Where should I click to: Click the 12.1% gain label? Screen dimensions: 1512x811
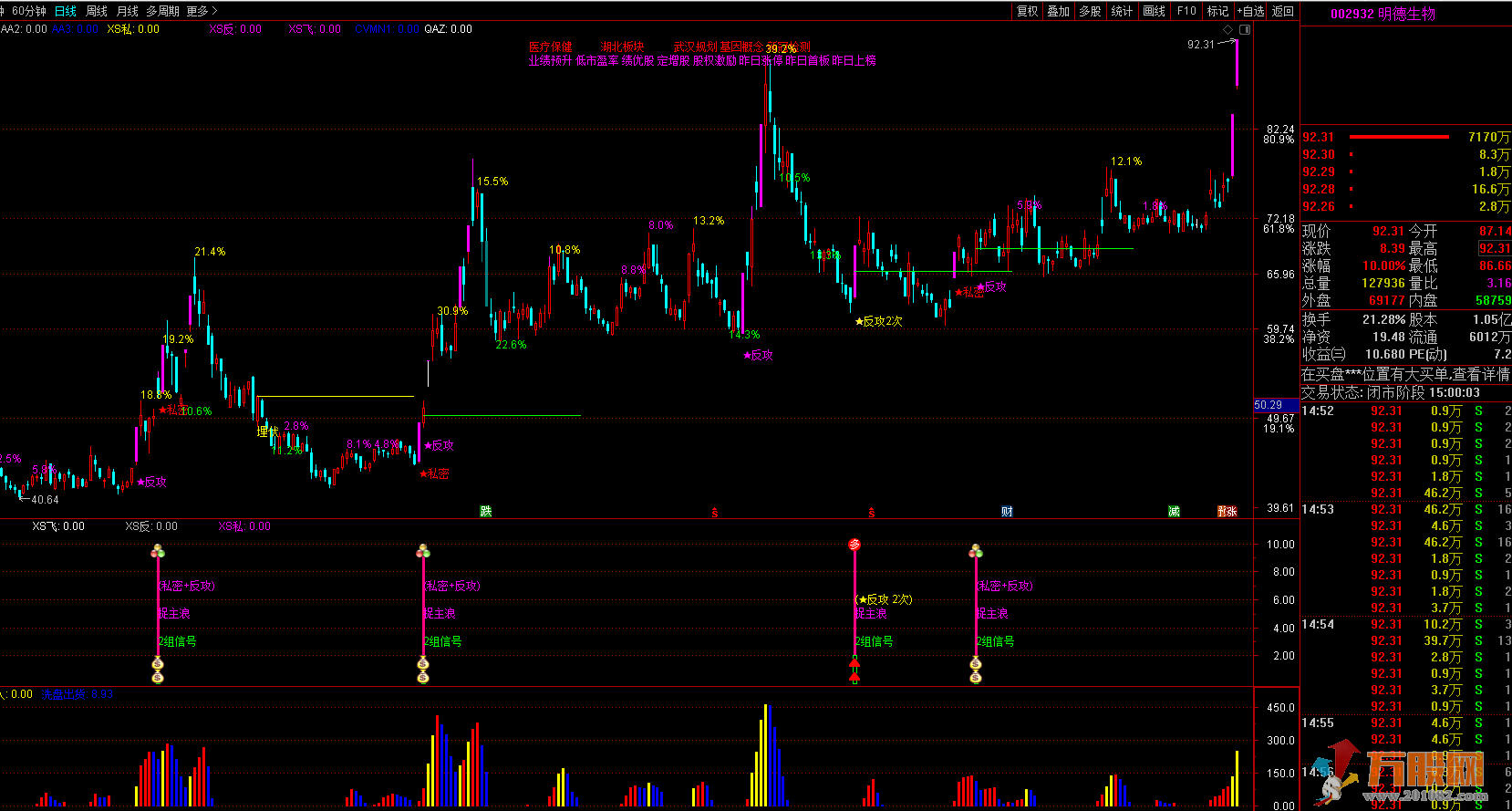coord(1126,161)
